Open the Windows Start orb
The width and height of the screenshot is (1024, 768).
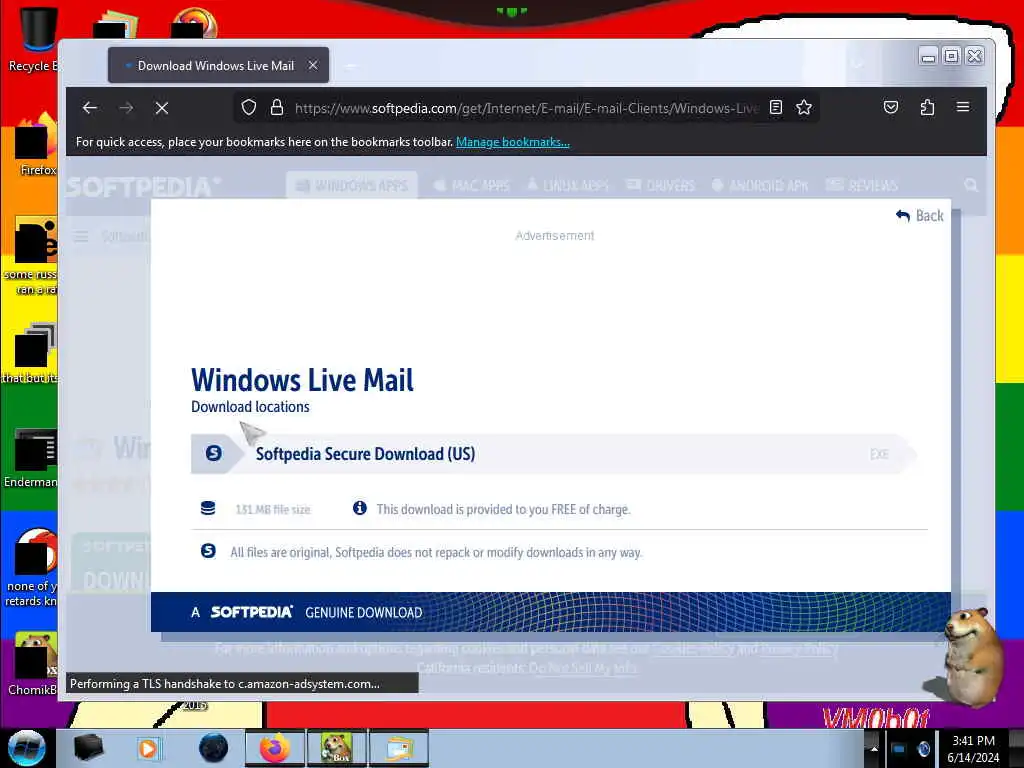26,748
